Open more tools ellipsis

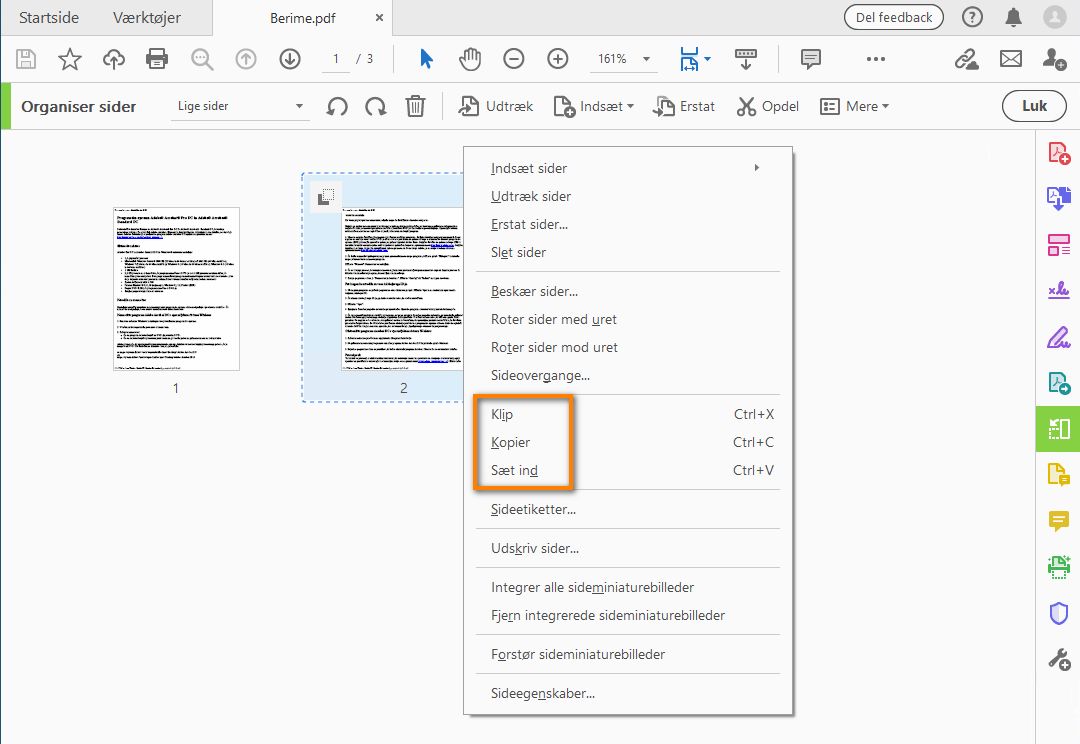click(x=875, y=59)
